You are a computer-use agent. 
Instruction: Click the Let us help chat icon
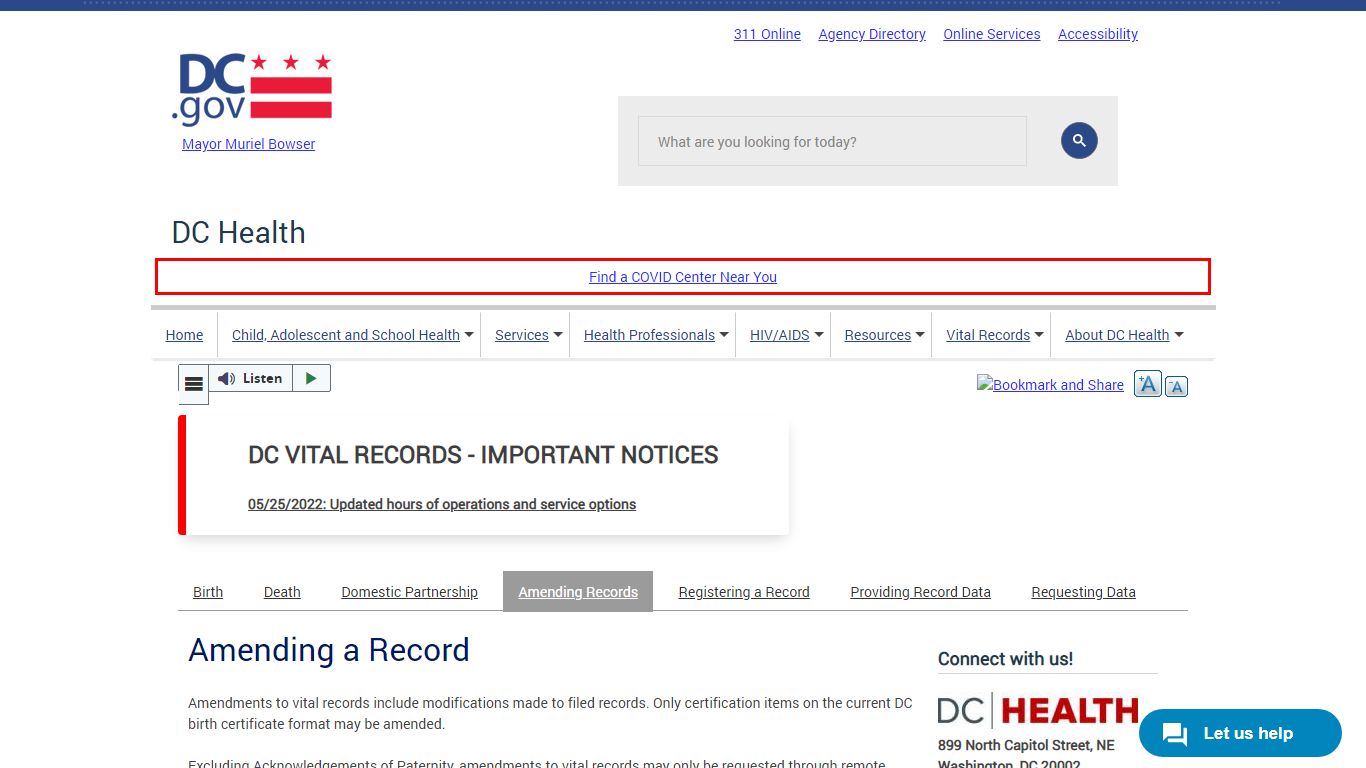(x=1175, y=734)
